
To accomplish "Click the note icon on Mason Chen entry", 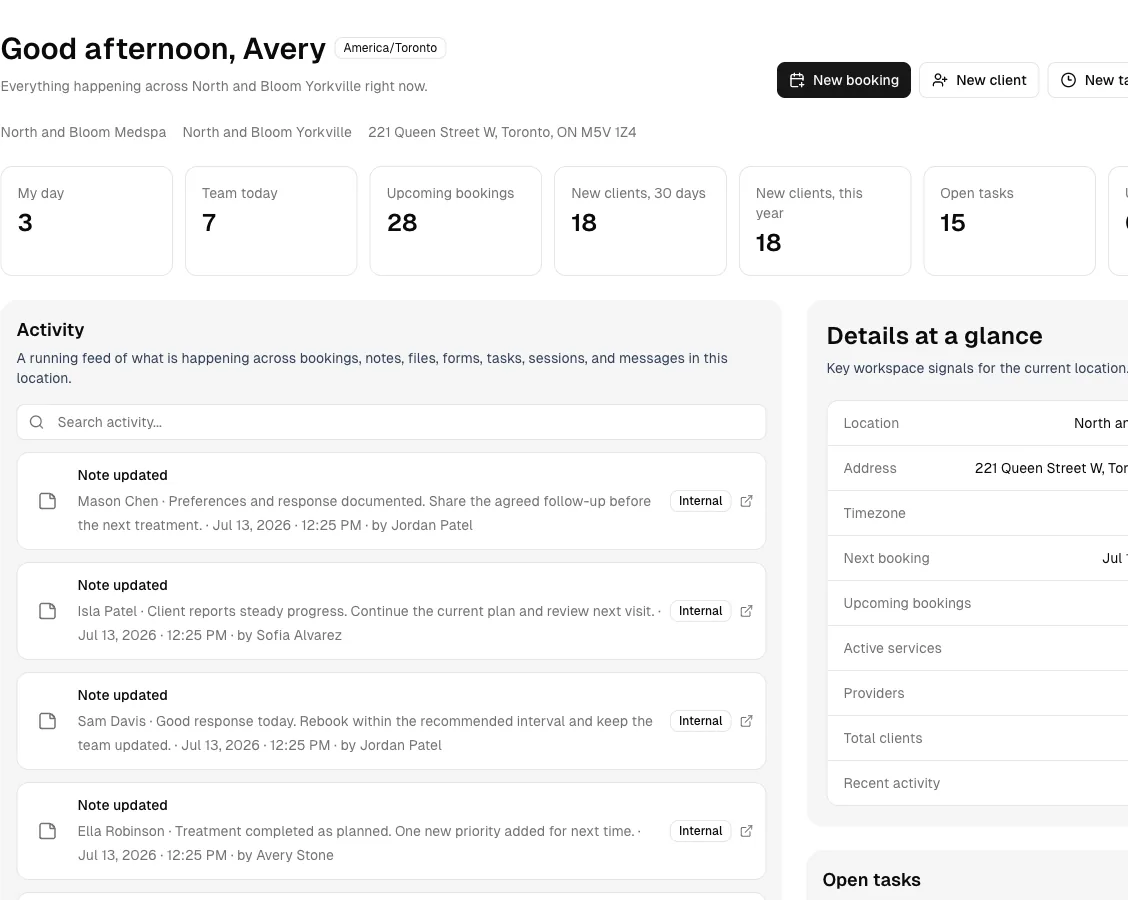I will [x=47, y=501].
